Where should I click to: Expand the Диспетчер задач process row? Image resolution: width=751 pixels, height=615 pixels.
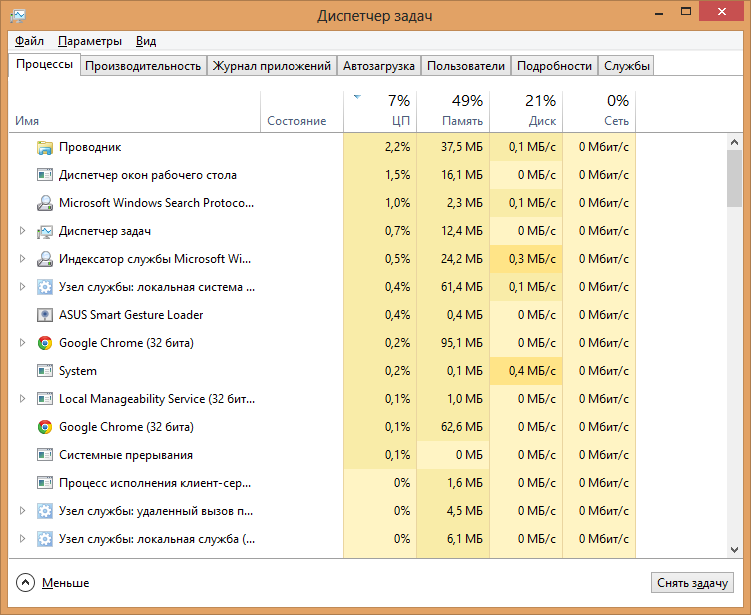point(23,231)
